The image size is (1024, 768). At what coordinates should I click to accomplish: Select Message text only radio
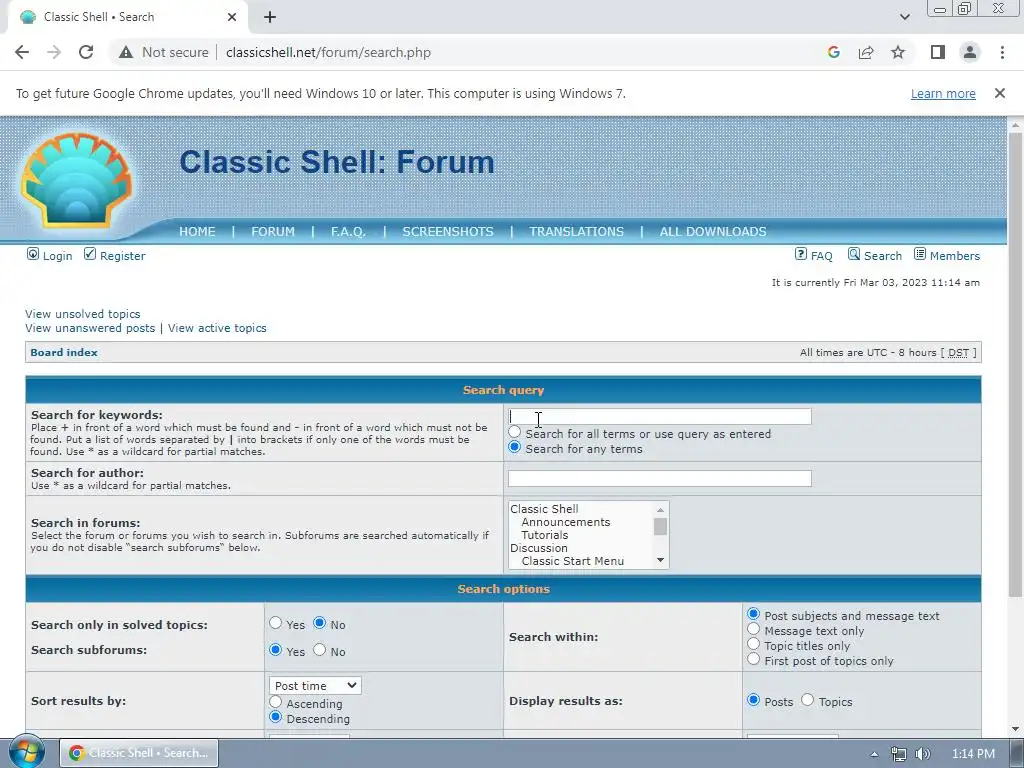[x=754, y=629]
